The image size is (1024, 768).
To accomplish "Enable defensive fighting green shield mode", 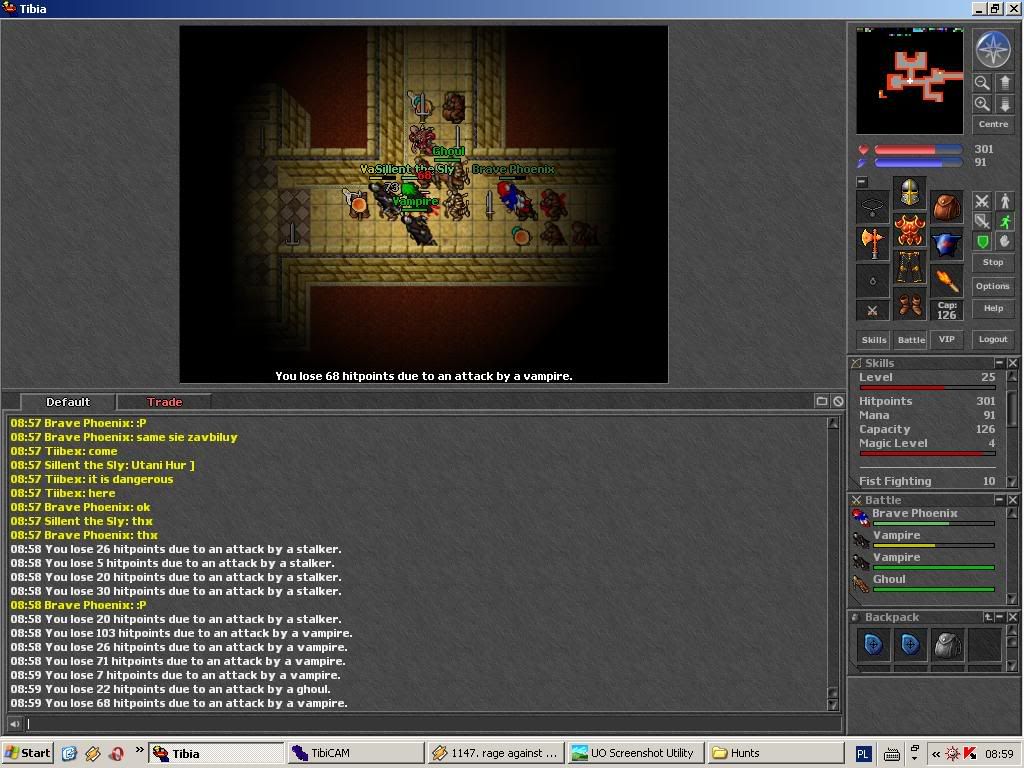I will click(x=982, y=242).
